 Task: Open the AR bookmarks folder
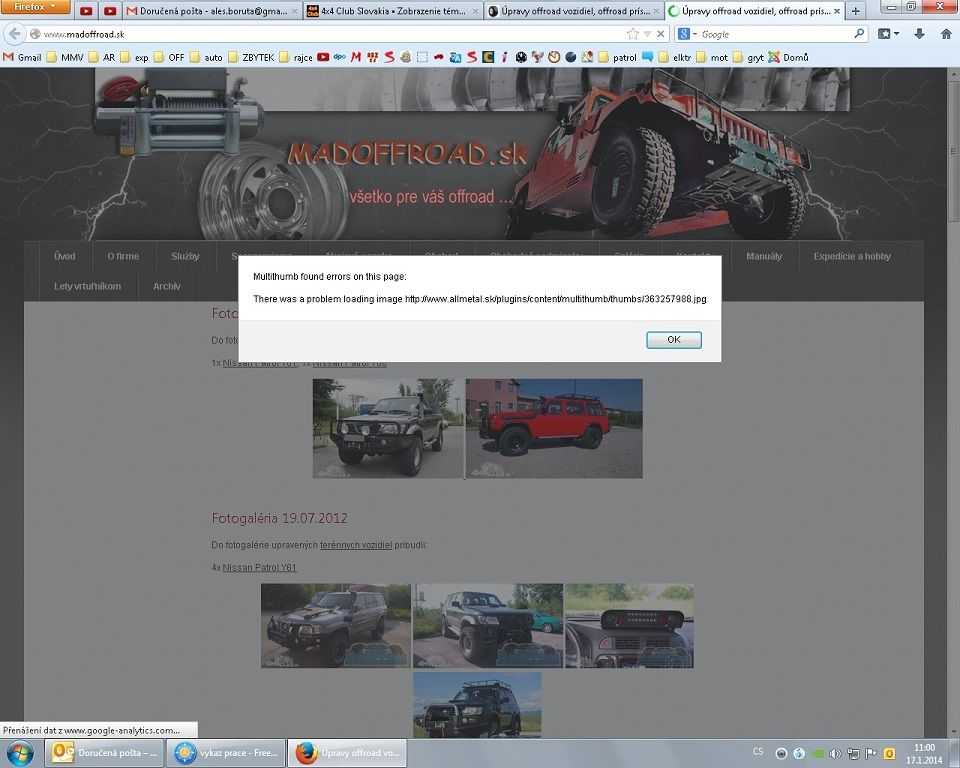tap(102, 58)
